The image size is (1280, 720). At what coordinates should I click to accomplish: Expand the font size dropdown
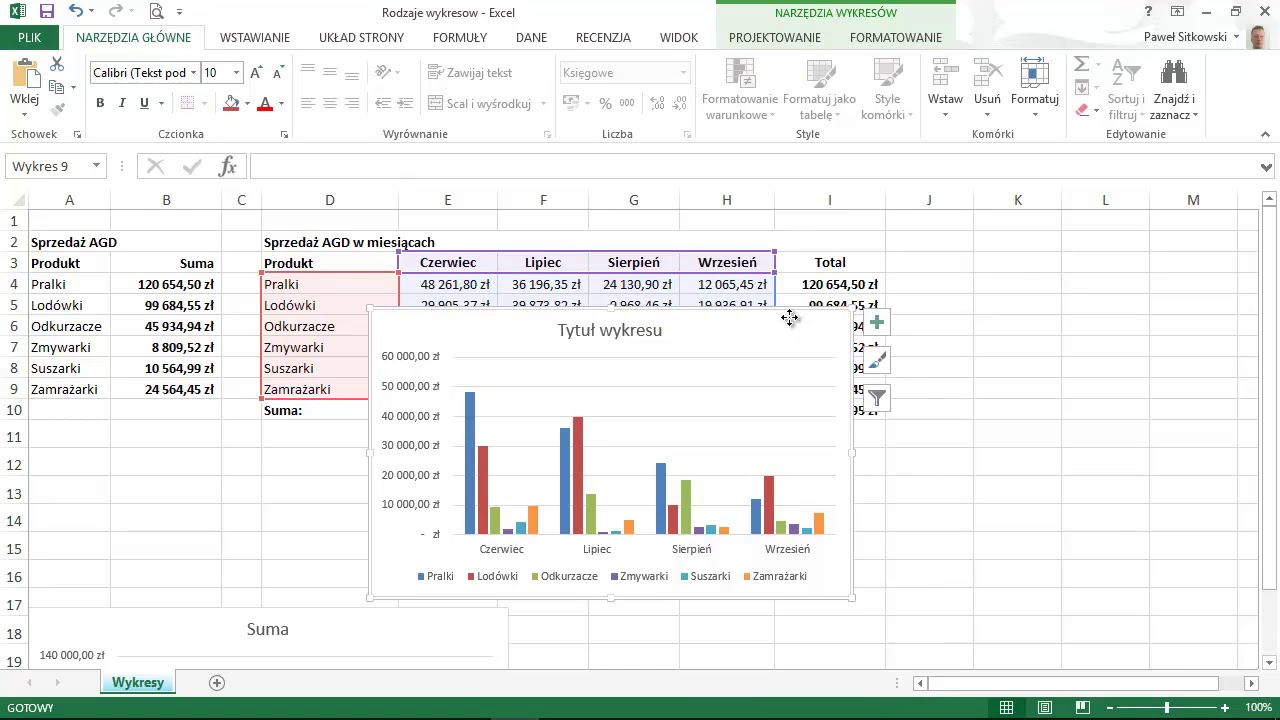pyautogui.click(x=236, y=73)
